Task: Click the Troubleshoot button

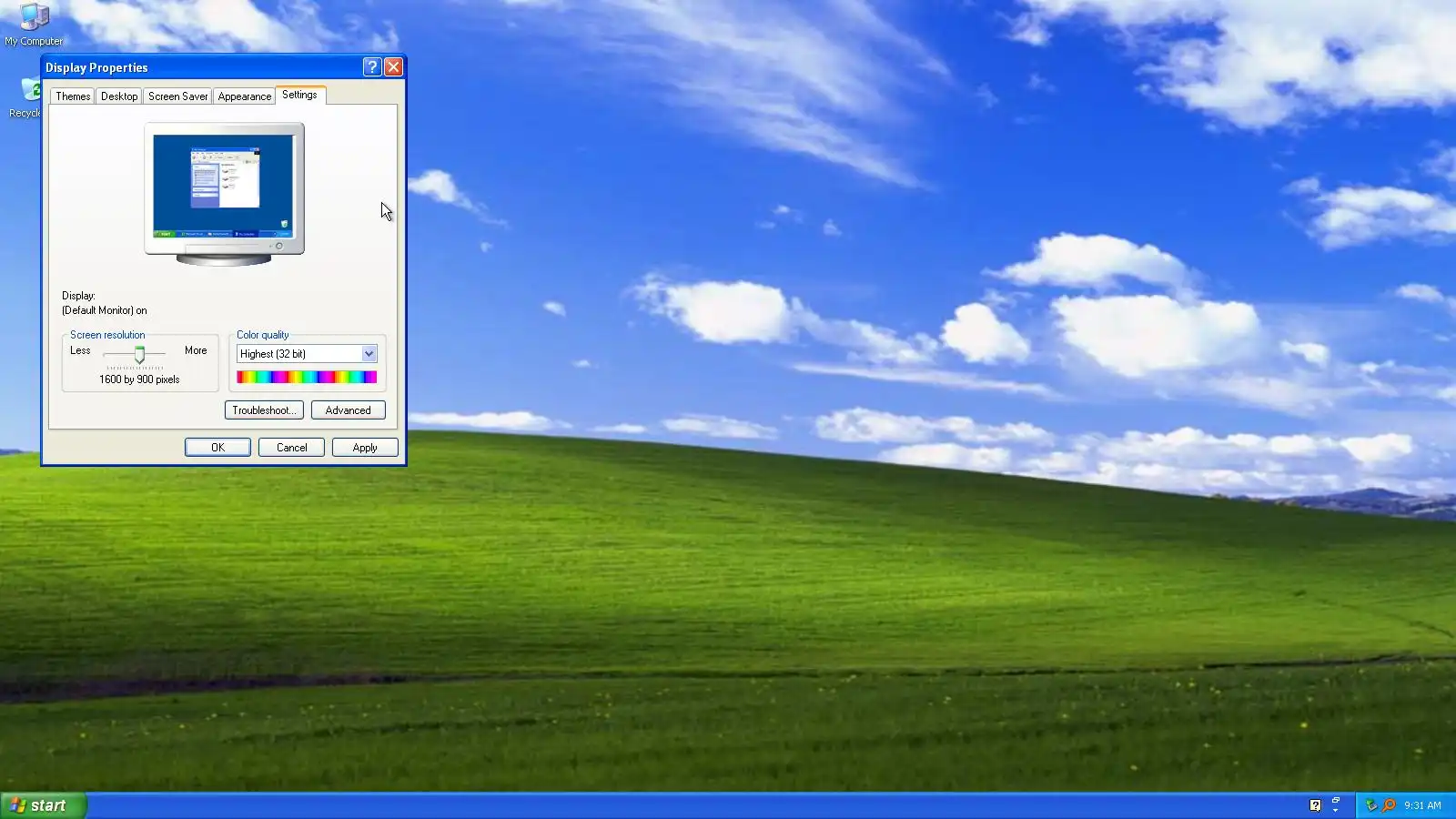Action: coord(264,410)
